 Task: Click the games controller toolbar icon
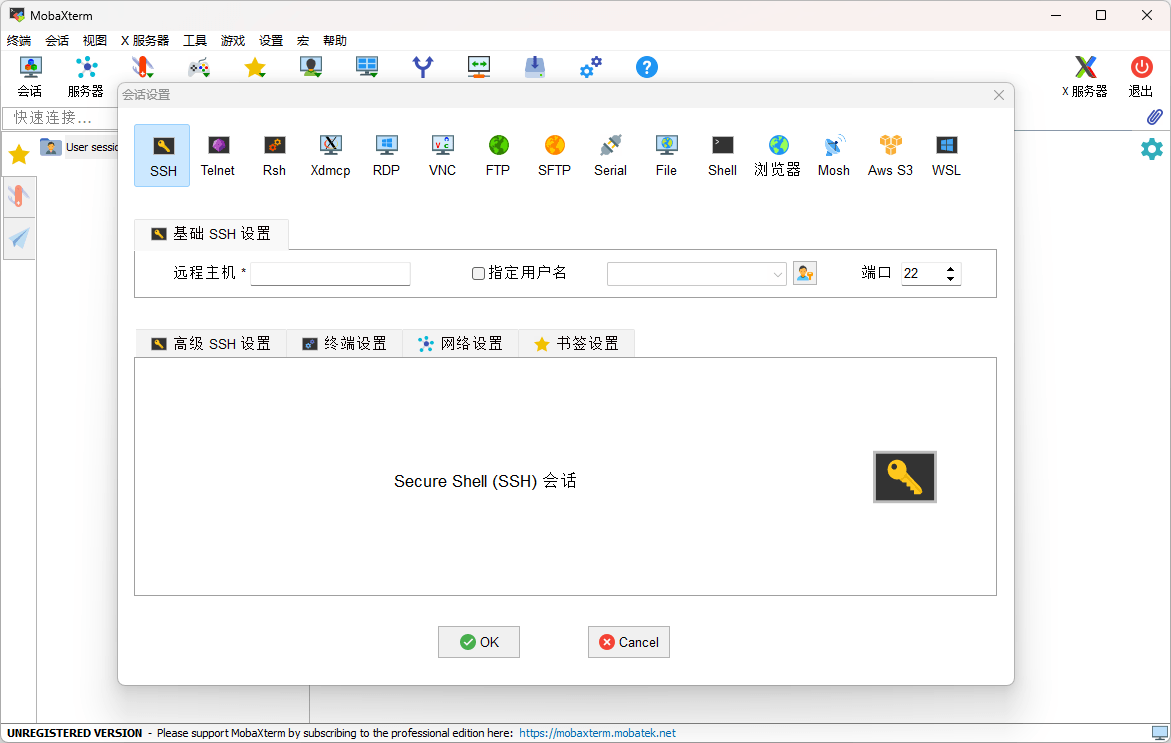tap(199, 68)
